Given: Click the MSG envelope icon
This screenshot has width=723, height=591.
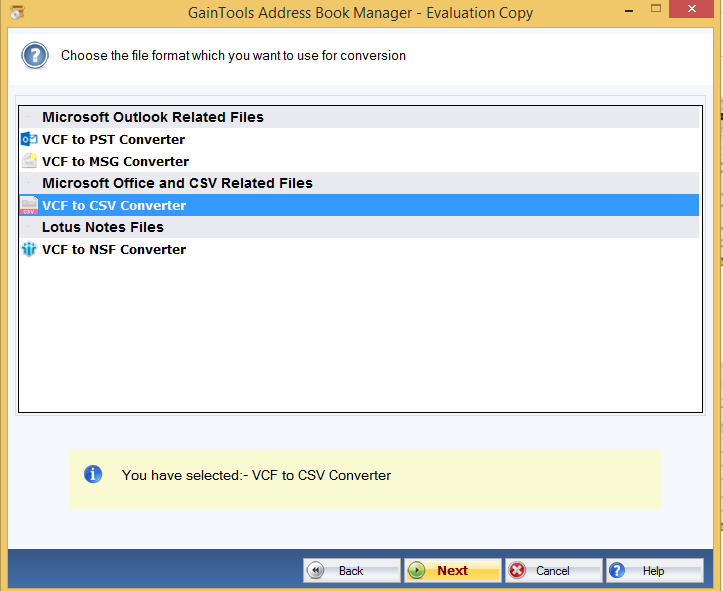Looking at the screenshot, I should click(x=30, y=161).
